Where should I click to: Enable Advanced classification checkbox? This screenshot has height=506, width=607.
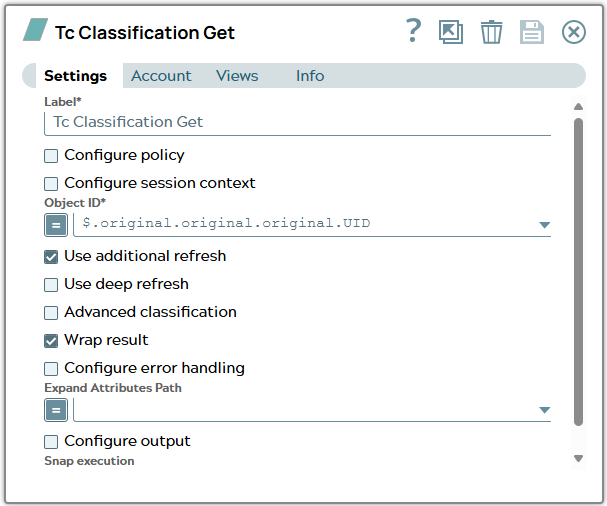(51, 313)
